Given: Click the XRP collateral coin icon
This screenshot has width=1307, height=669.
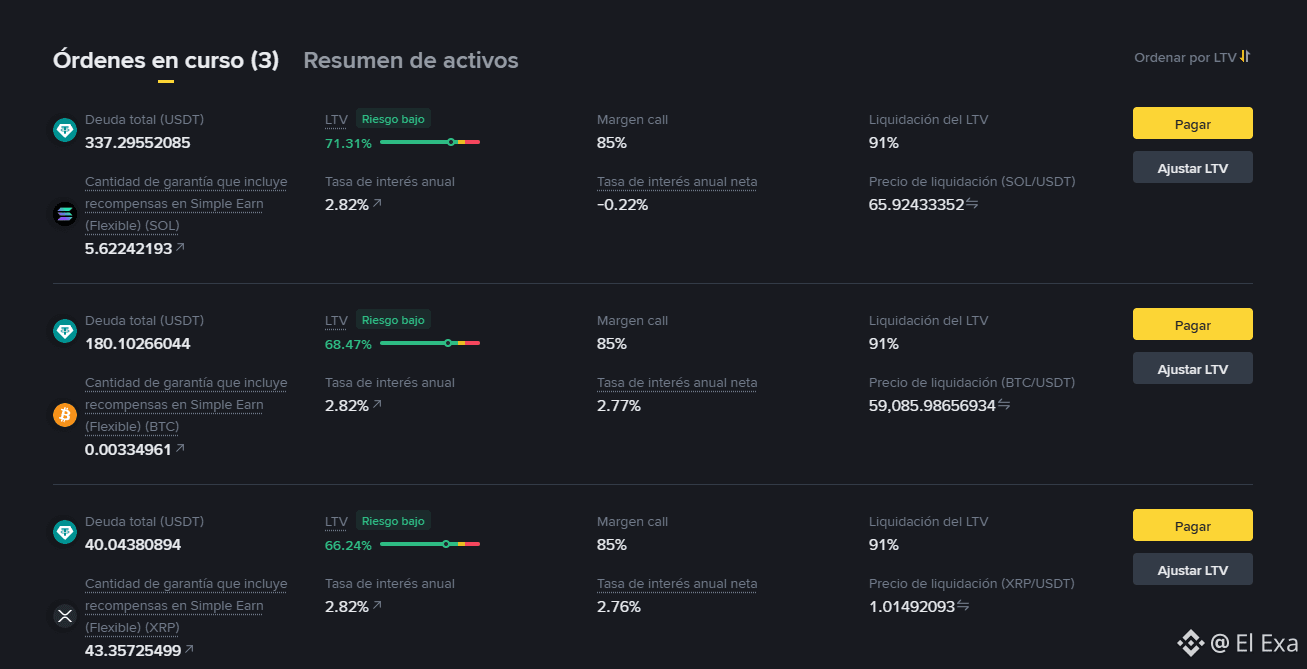Looking at the screenshot, I should point(65,616).
